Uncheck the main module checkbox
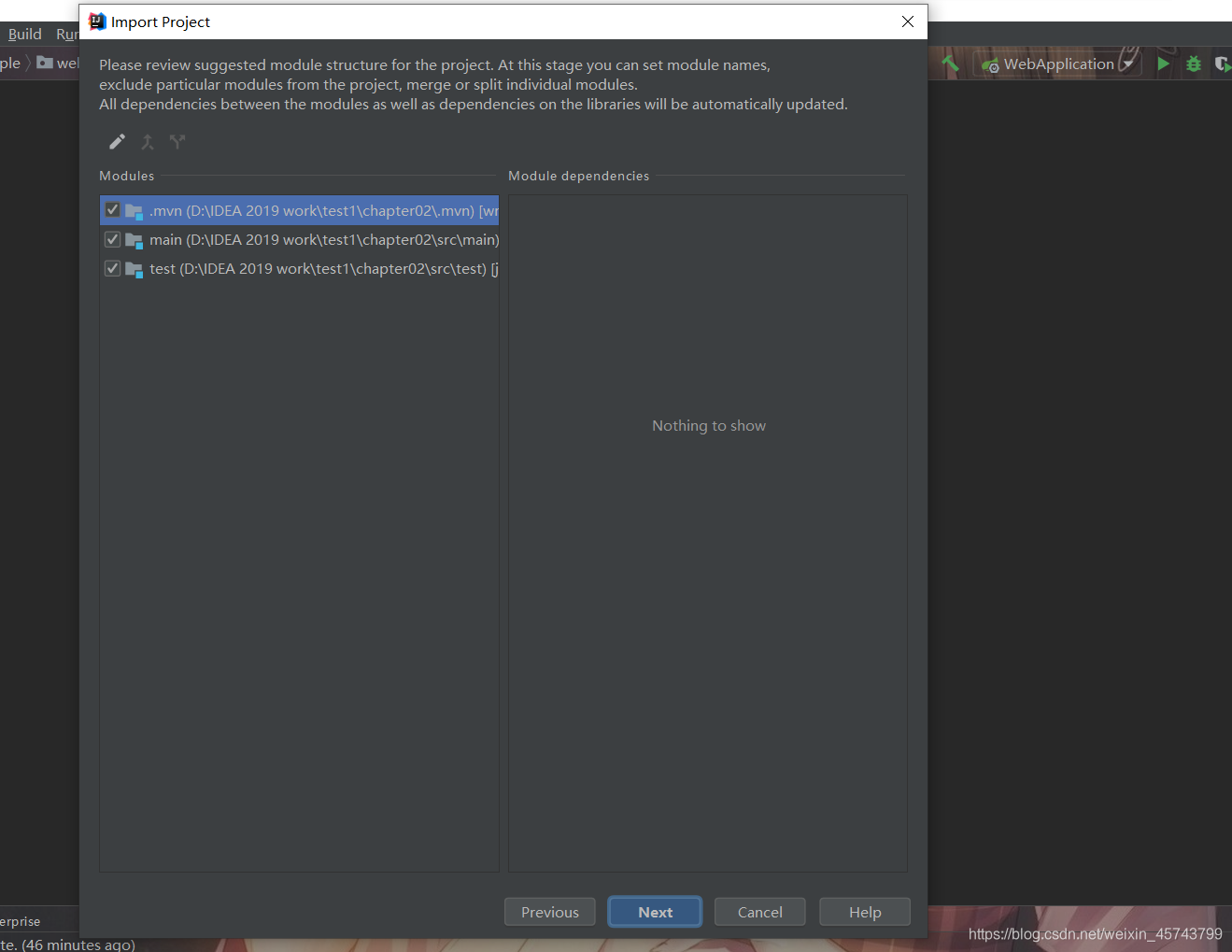The width and height of the screenshot is (1232, 952). click(112, 239)
